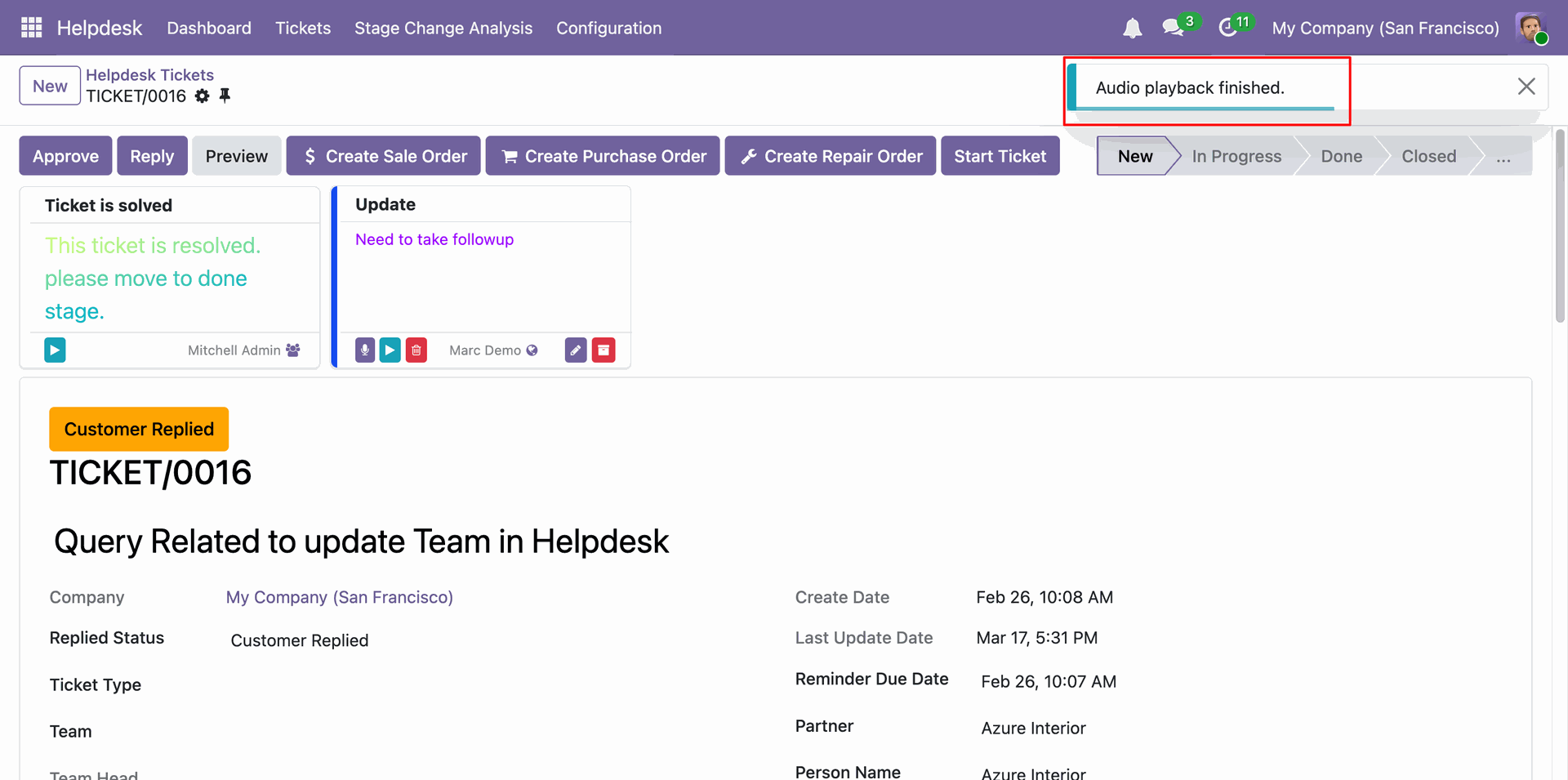This screenshot has width=1568, height=780.
Task: Click the notification bell icon
Action: coord(1132,29)
